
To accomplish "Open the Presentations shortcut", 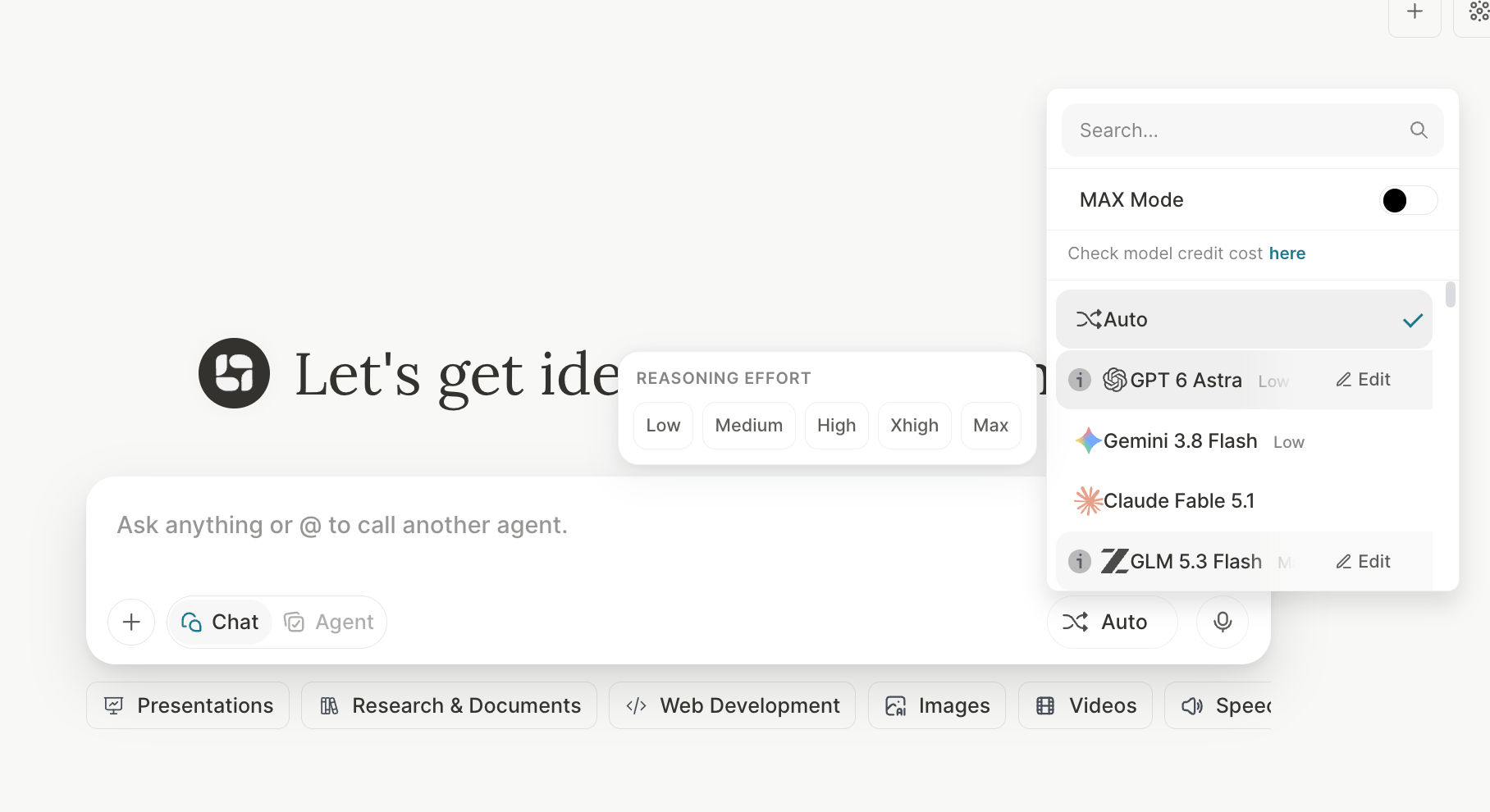I will [x=188, y=705].
